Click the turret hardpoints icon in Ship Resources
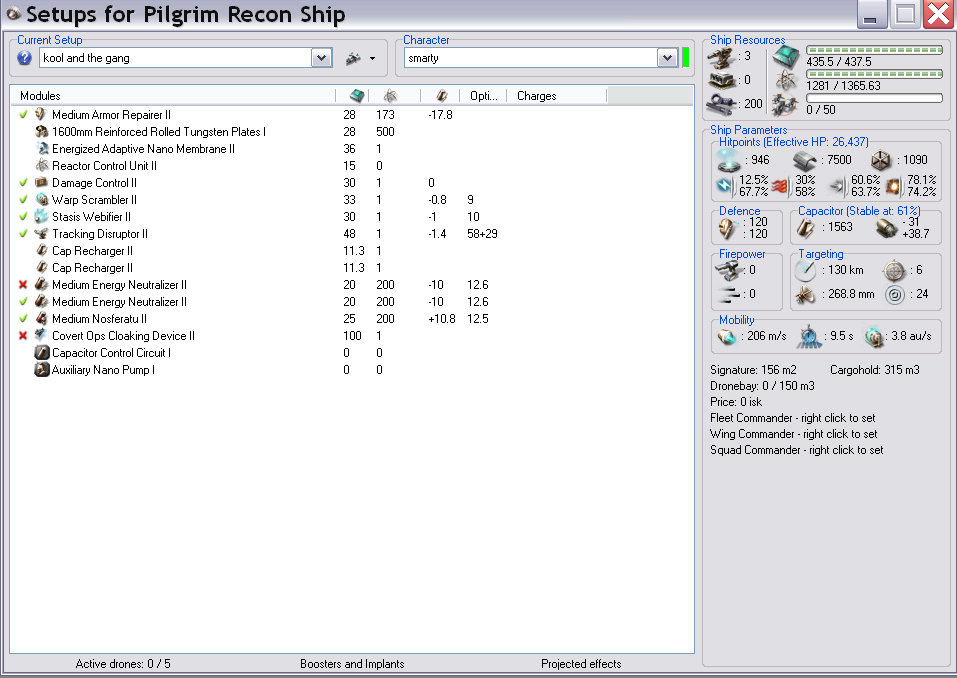 pos(721,56)
